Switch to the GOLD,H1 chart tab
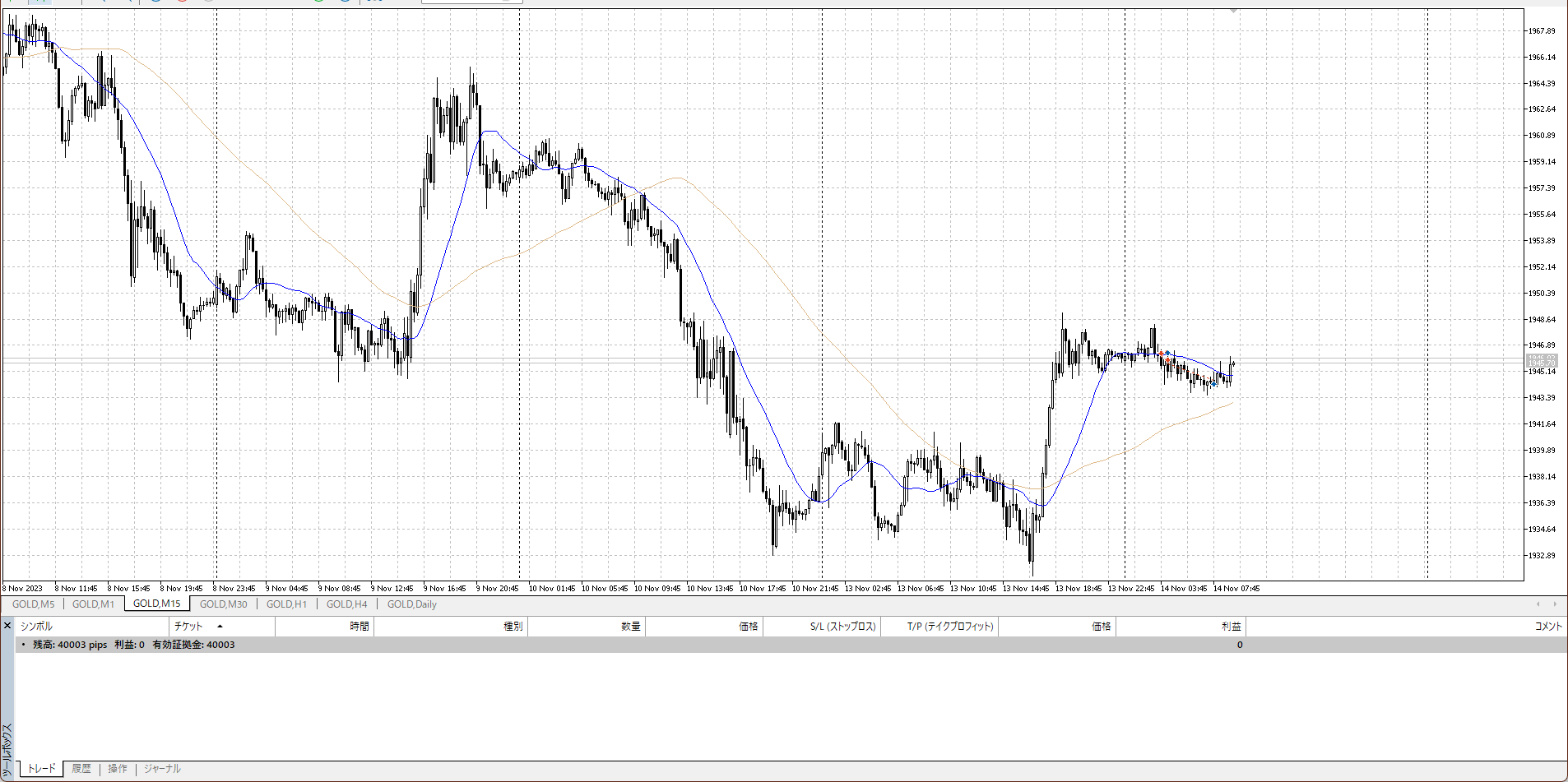This screenshot has width=1568, height=782. click(x=286, y=604)
